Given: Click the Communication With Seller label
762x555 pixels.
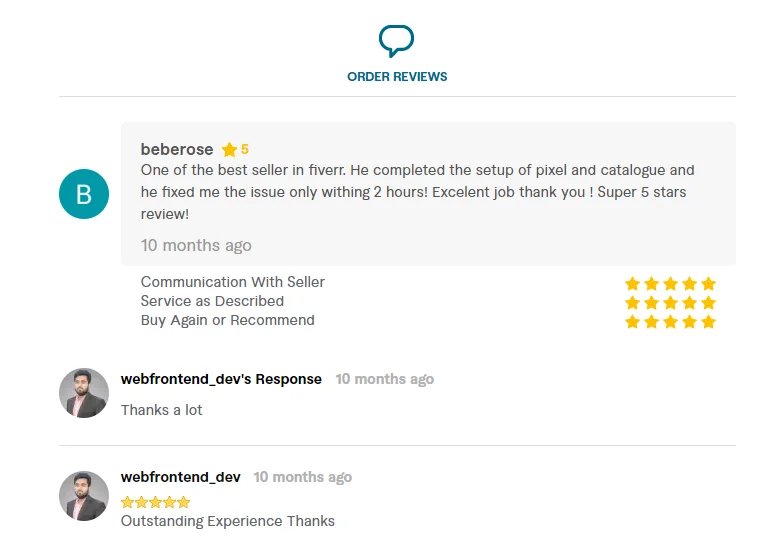Looking at the screenshot, I should tap(233, 282).
